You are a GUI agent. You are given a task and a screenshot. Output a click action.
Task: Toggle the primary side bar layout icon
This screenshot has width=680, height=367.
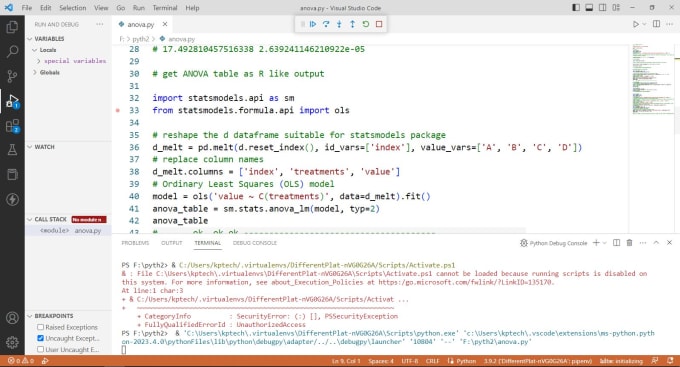576,8
